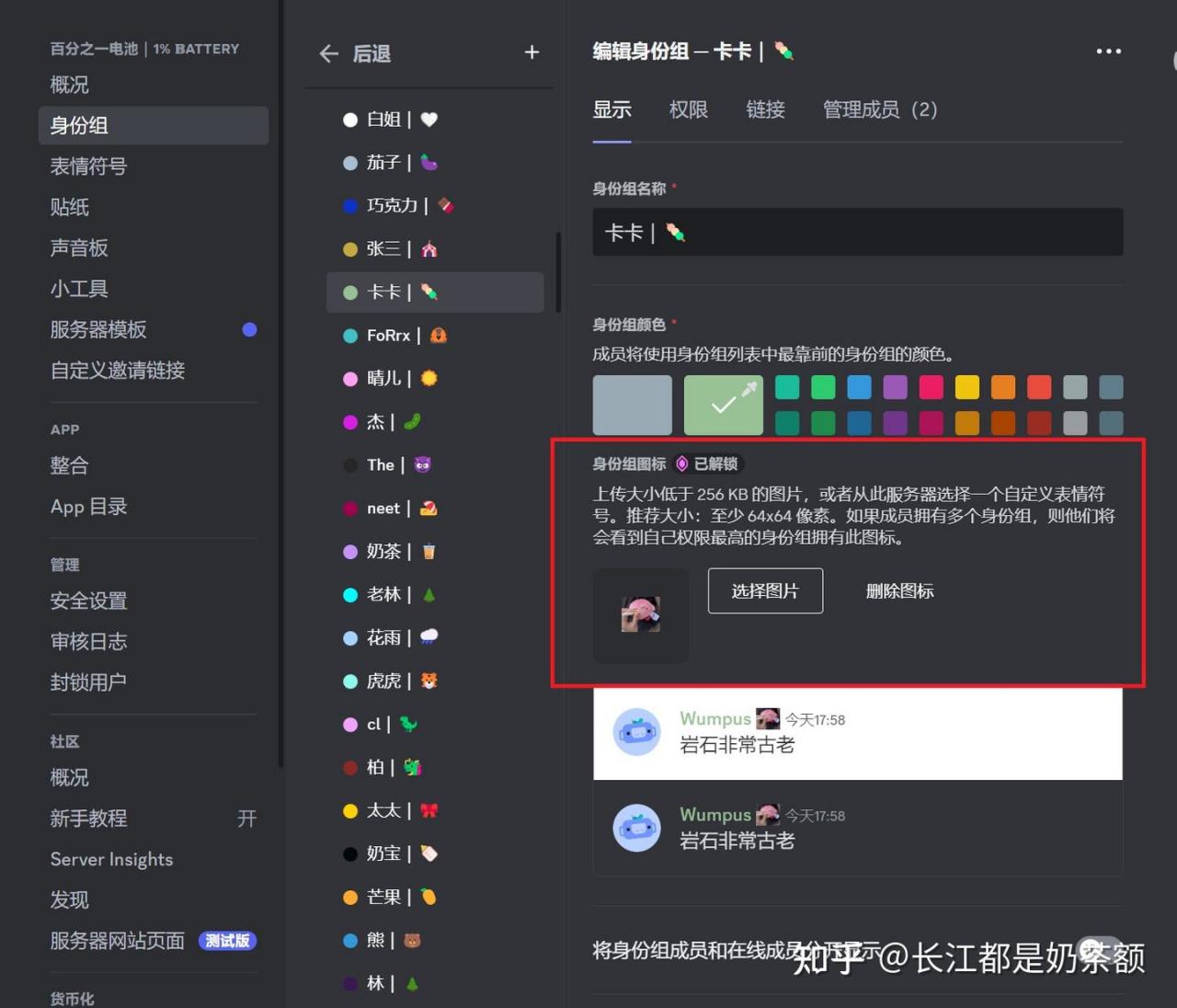
Task: Click the 删除图标 button
Action: (x=899, y=590)
